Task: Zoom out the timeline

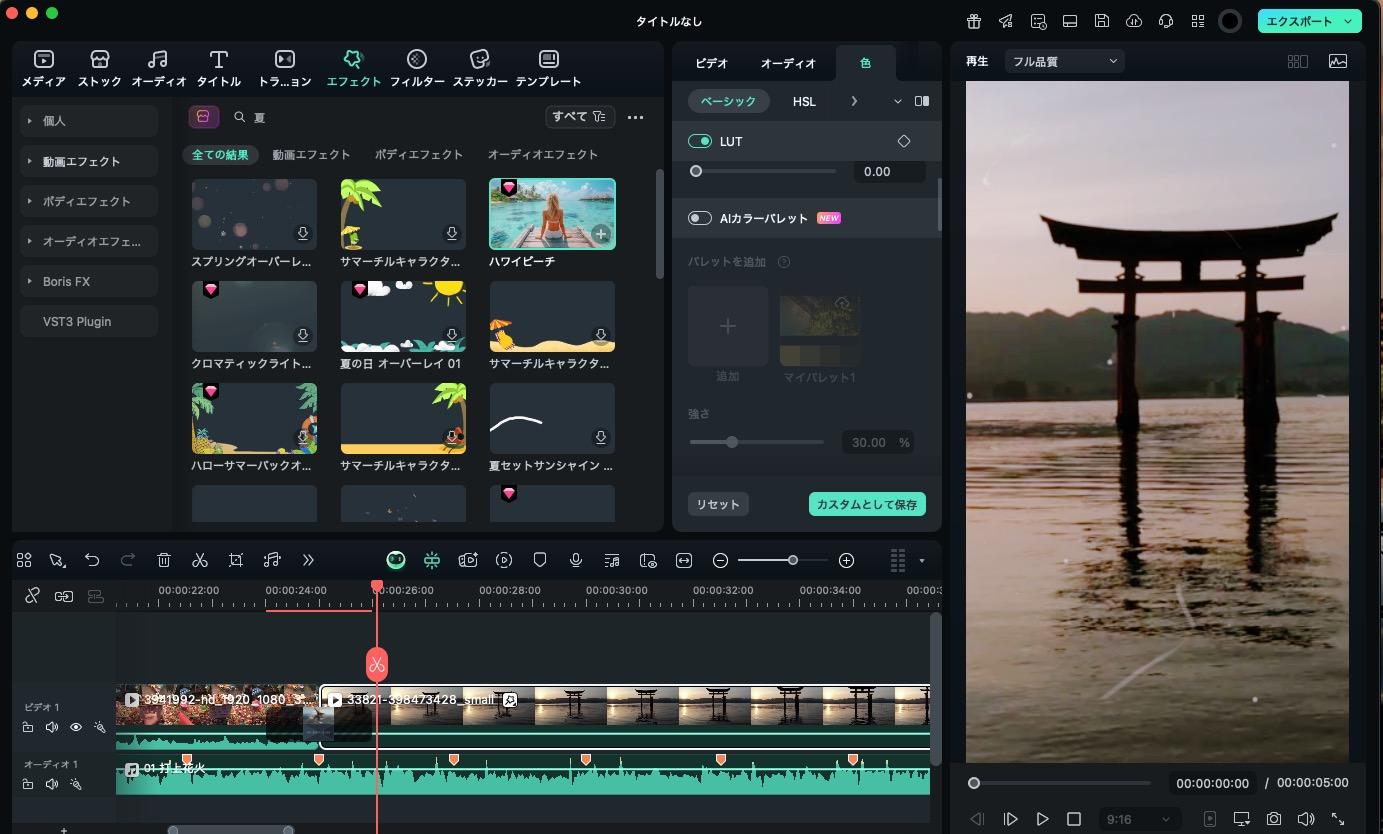Action: pyautogui.click(x=720, y=560)
